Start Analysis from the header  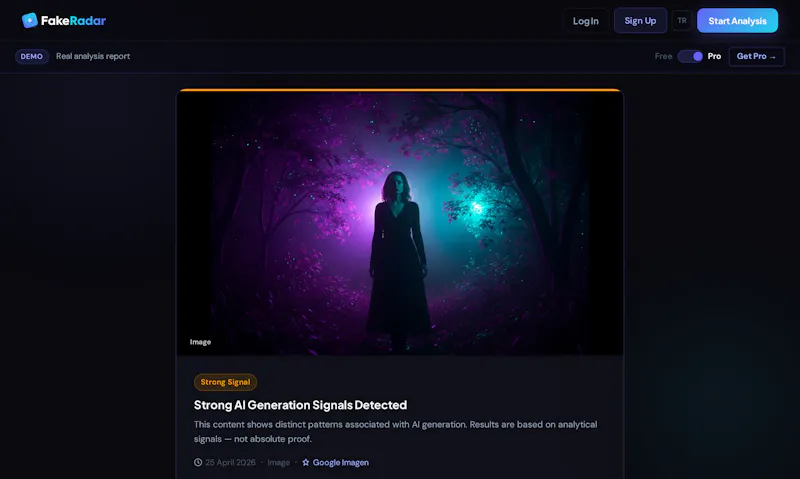click(737, 20)
